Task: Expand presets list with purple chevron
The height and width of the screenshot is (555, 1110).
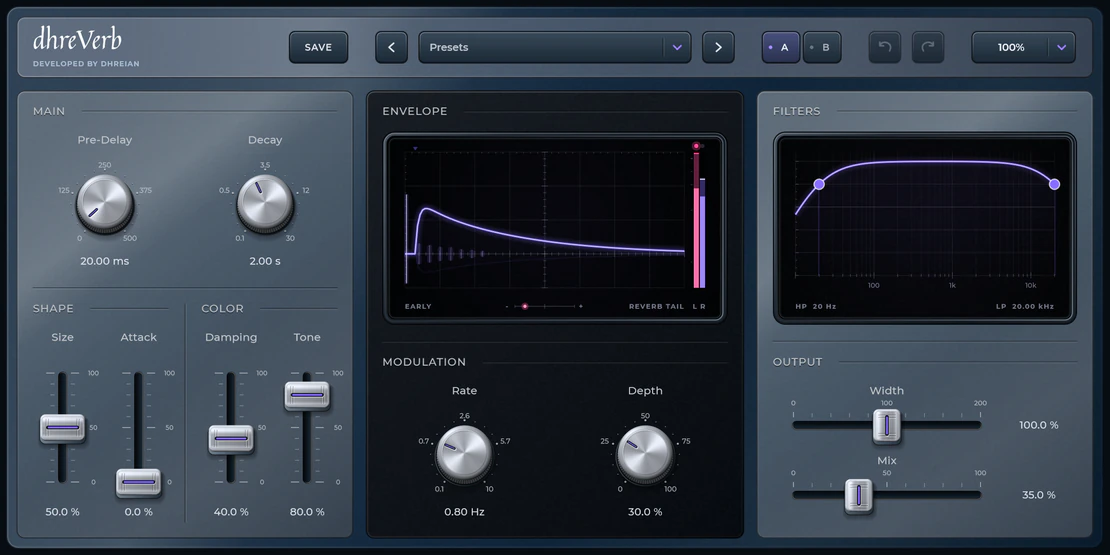Action: coord(677,47)
